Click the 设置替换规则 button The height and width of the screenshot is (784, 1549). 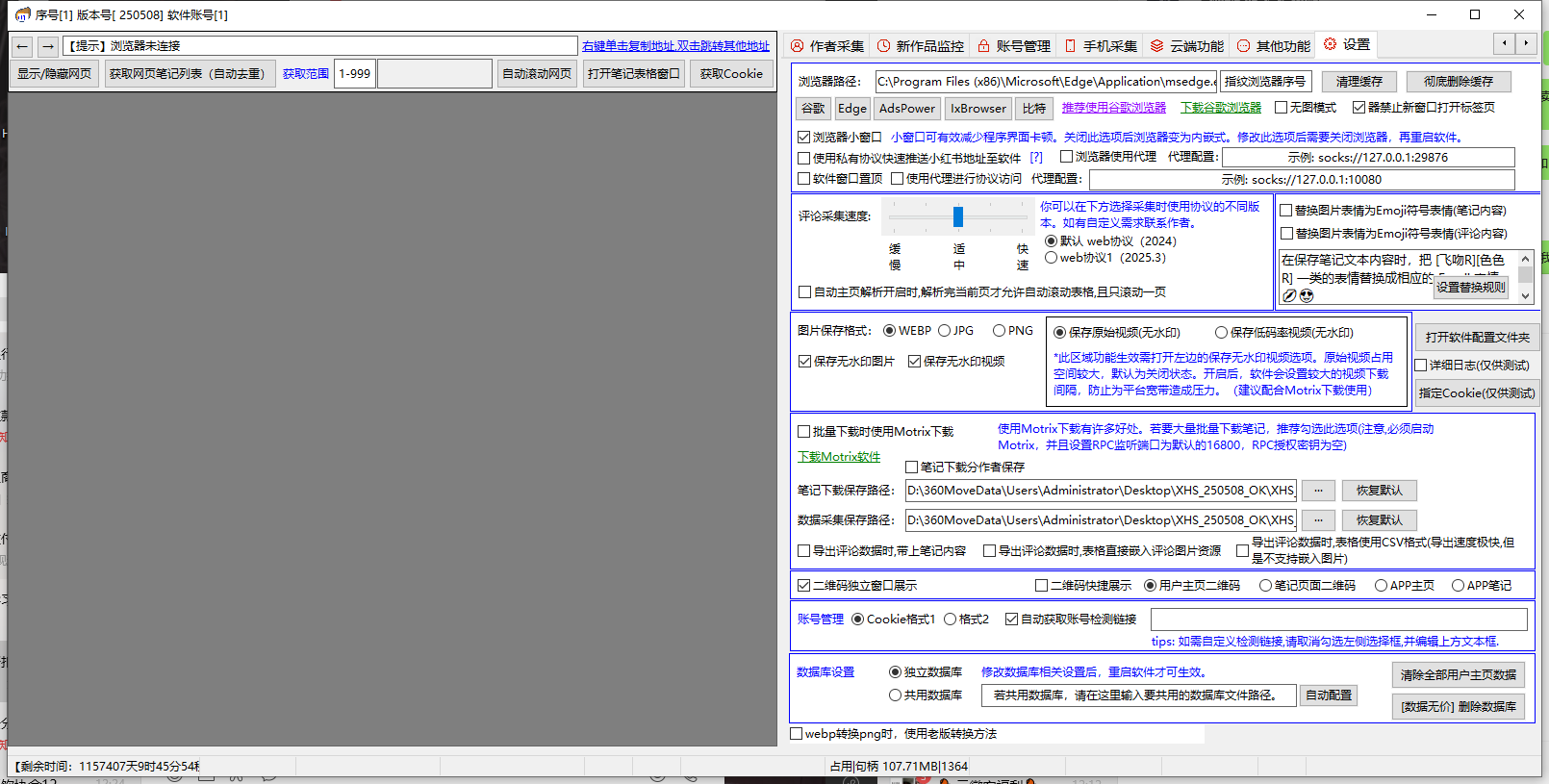[x=1471, y=288]
